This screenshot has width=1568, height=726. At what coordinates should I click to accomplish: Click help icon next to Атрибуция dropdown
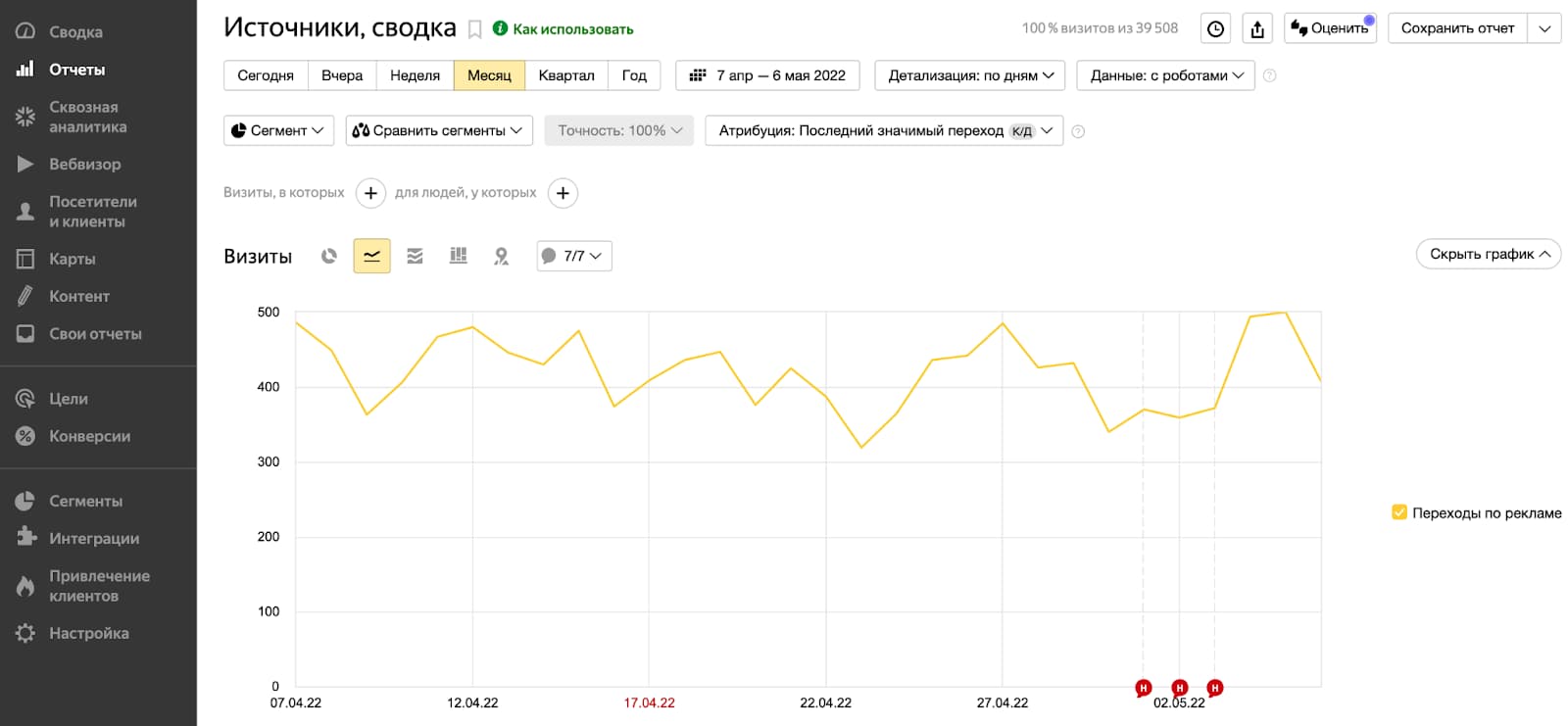click(x=1078, y=131)
